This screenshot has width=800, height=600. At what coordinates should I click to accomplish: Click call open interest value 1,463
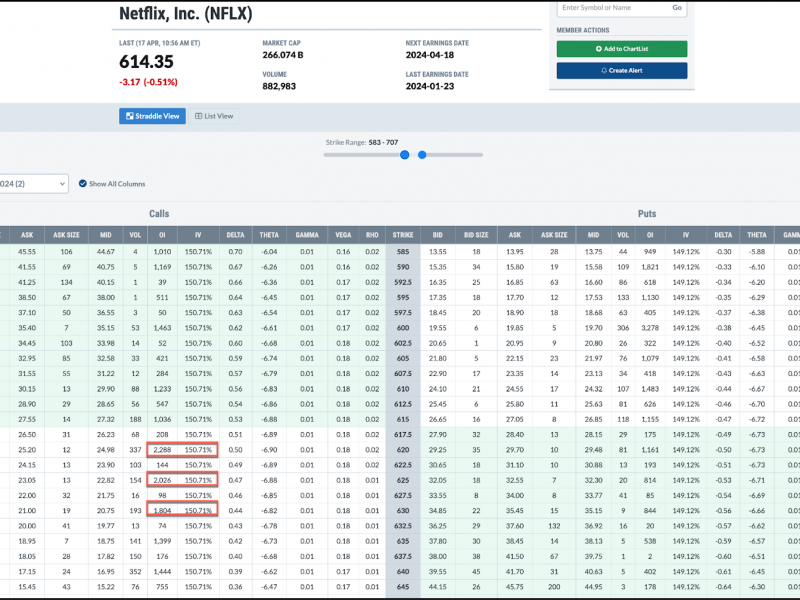pyautogui.click(x=162, y=328)
